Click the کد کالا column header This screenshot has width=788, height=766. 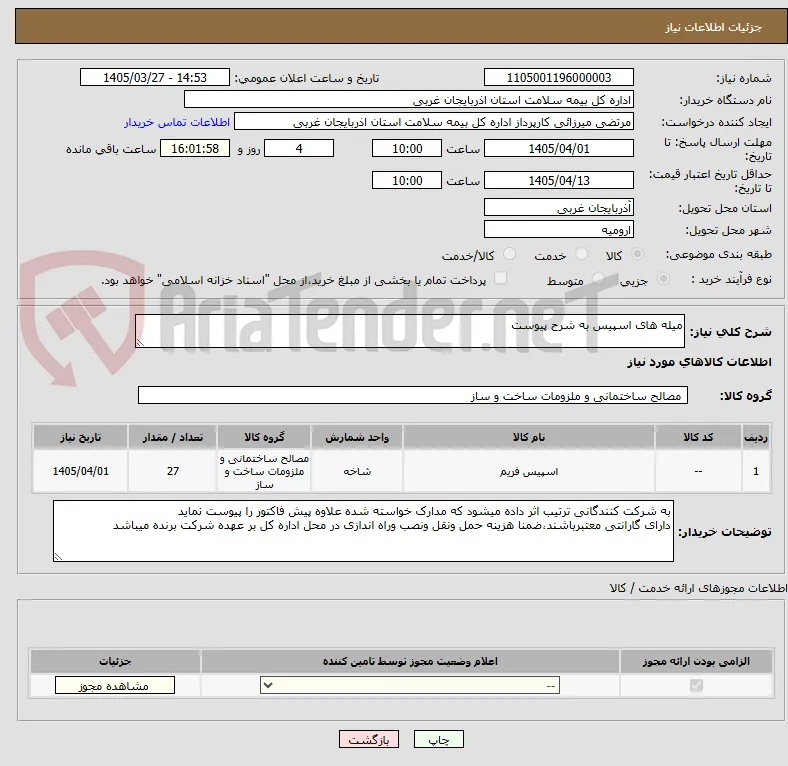pos(698,437)
